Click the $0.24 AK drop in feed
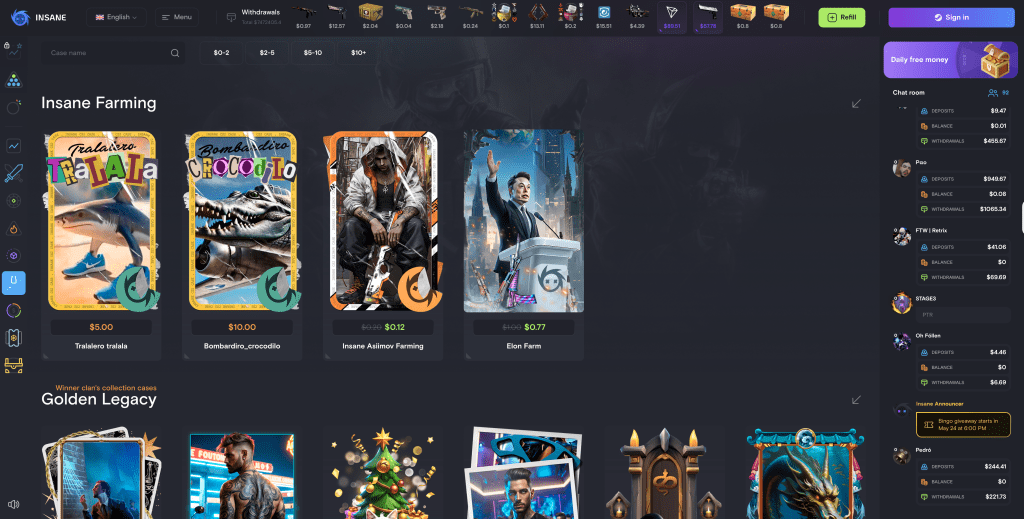1024x519 pixels. (470, 17)
